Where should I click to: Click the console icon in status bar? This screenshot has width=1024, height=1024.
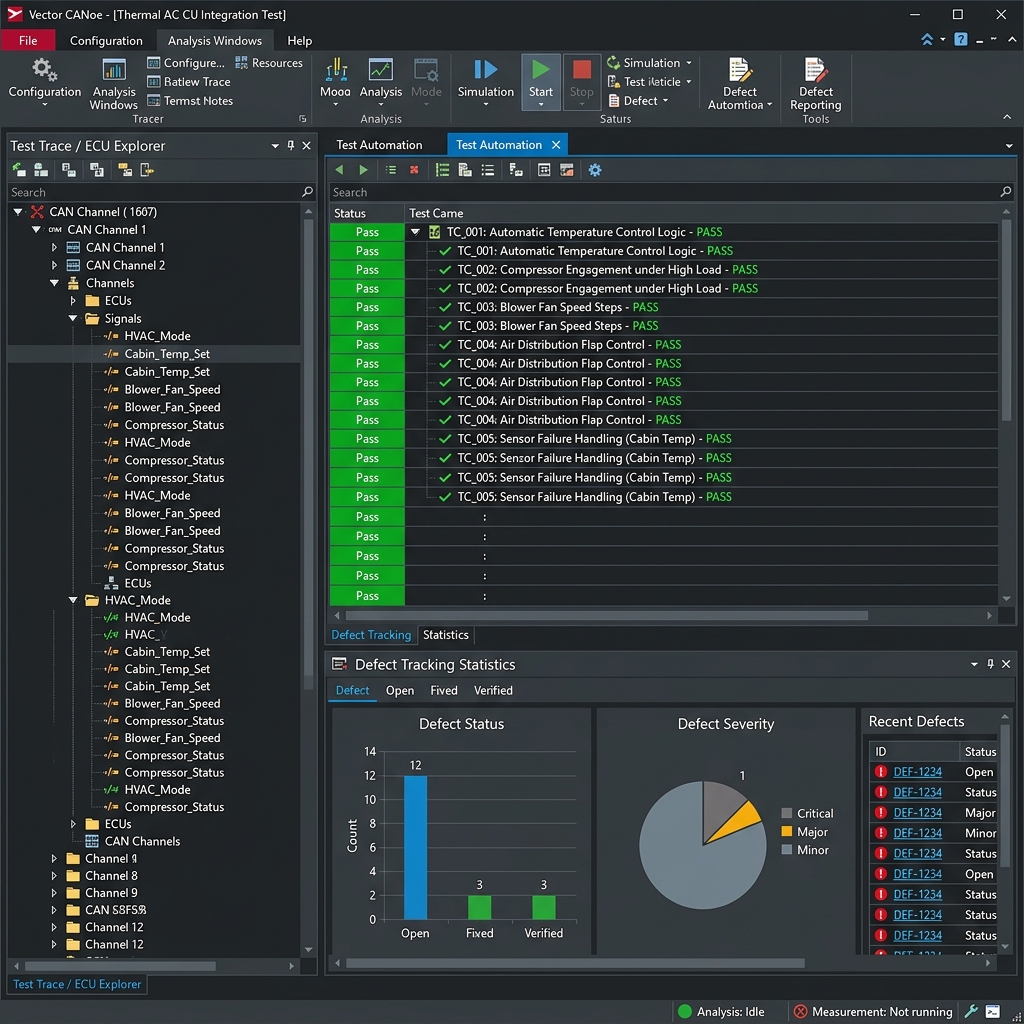[x=993, y=1011]
